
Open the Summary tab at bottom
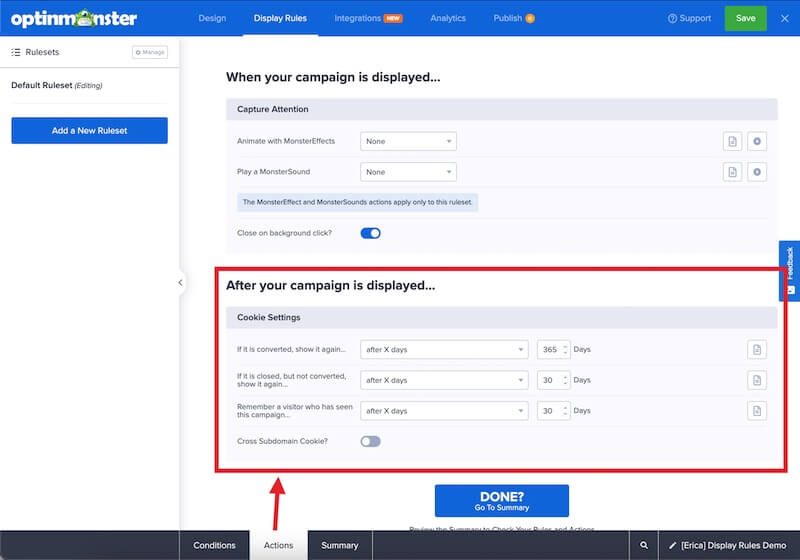(x=339, y=545)
